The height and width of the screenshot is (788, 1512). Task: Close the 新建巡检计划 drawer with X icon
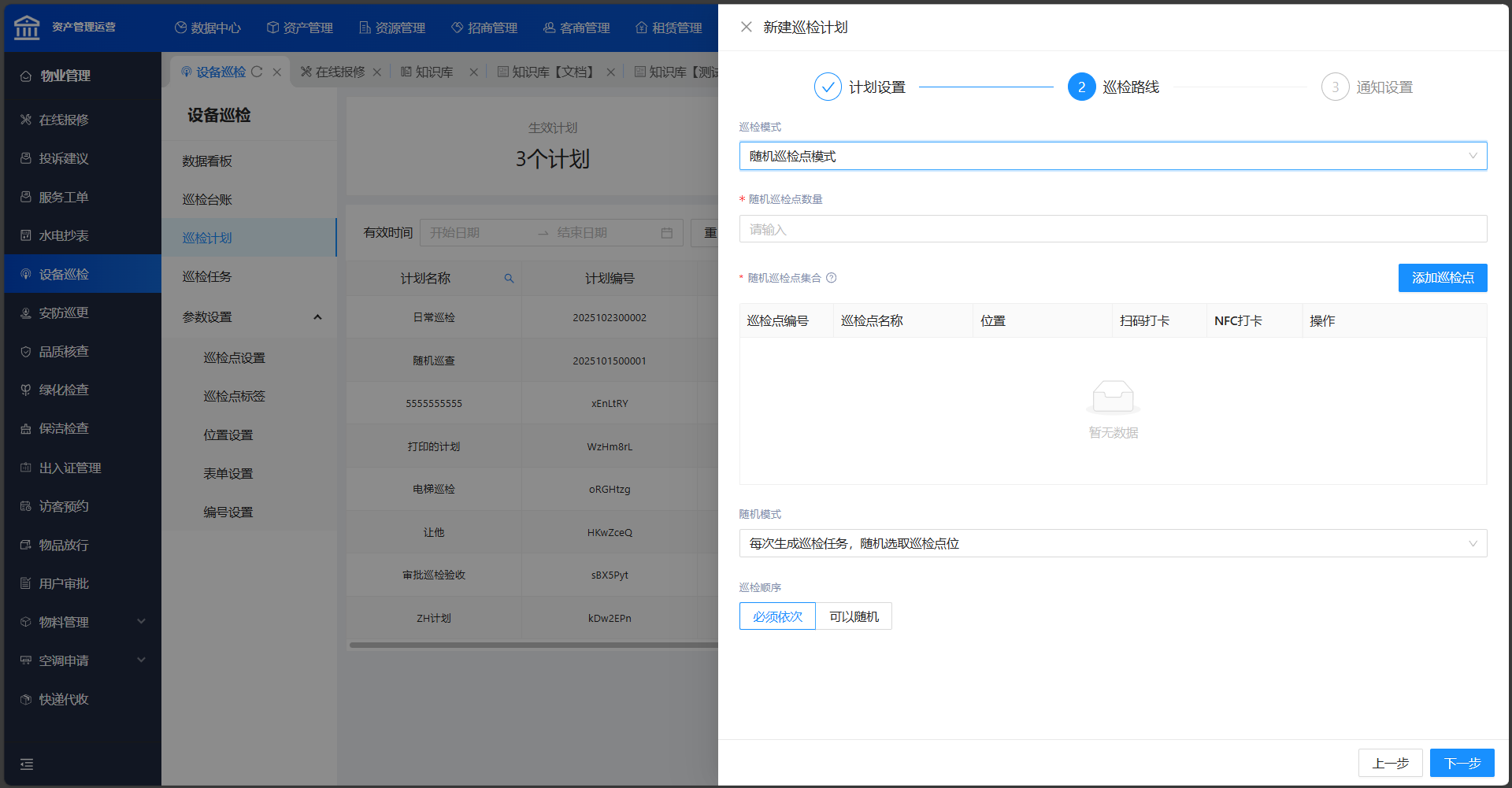coord(746,27)
